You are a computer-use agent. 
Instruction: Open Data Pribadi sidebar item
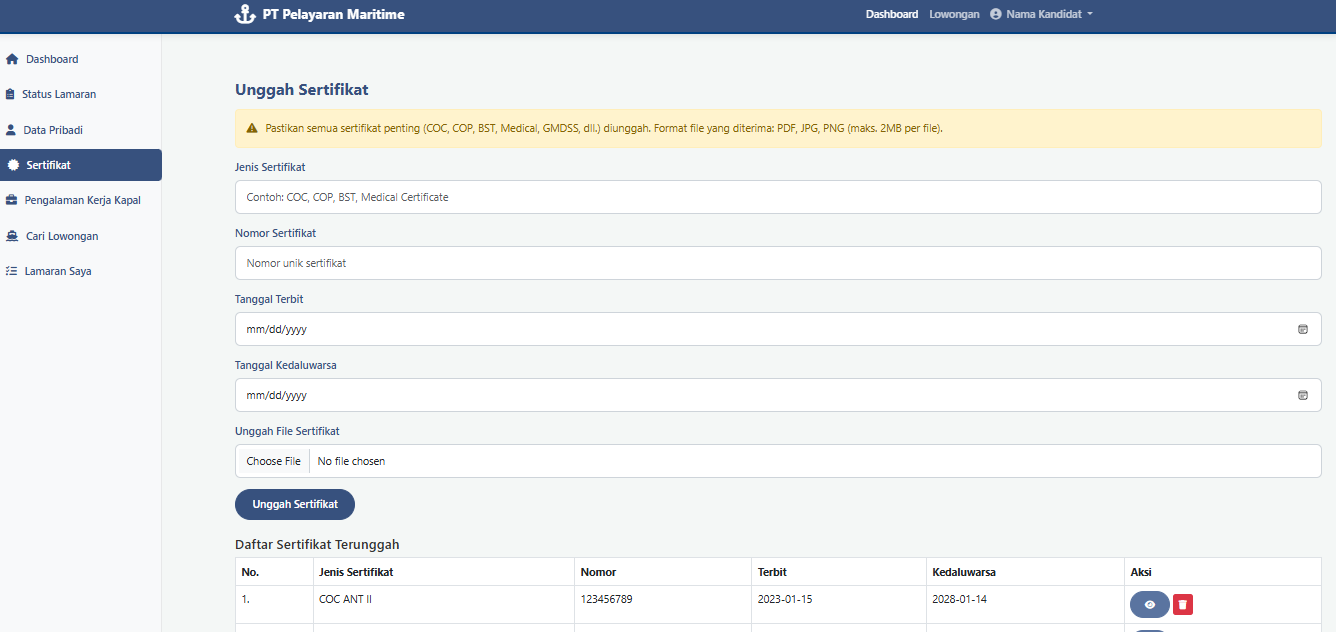coord(53,130)
